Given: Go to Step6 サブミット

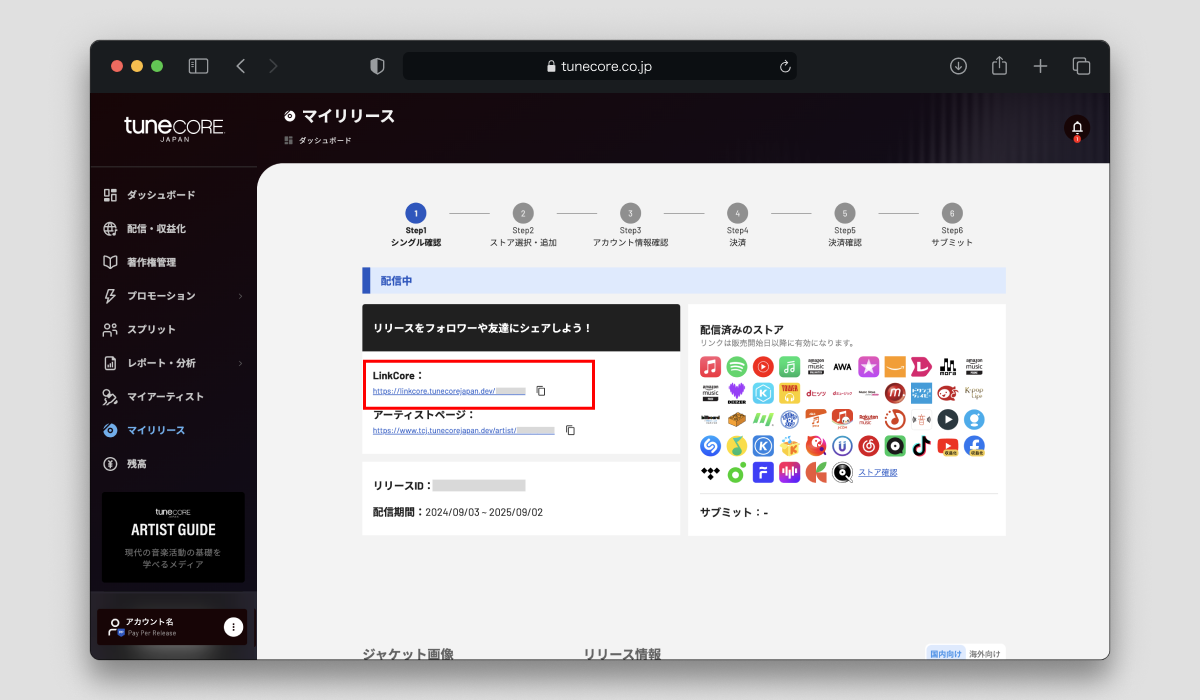Looking at the screenshot, I should tap(952, 224).
